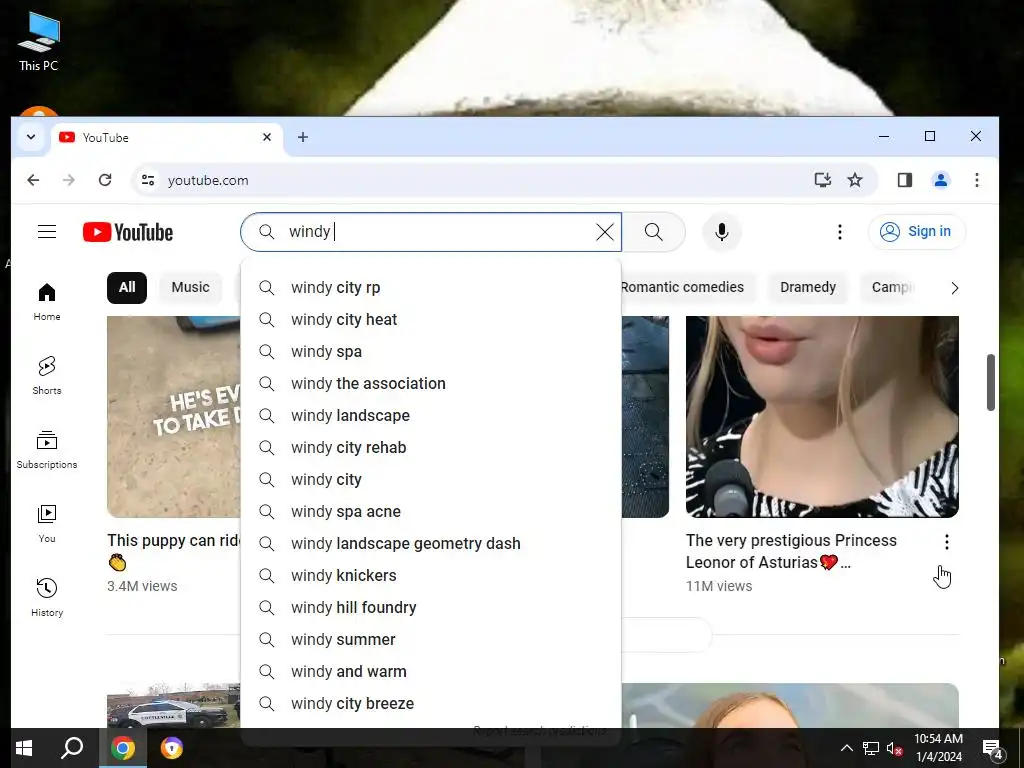Viewport: 1024px width, 768px height.
Task: Open the police car video thumbnail
Action: point(174,705)
